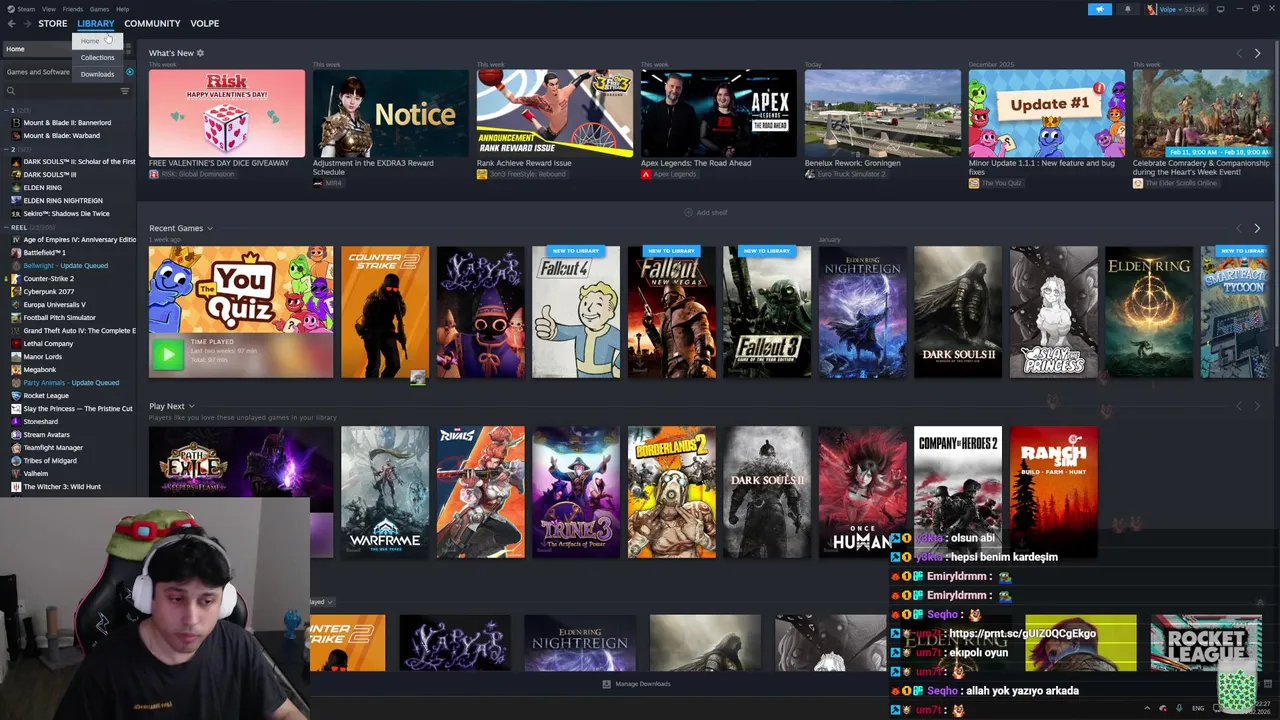The height and width of the screenshot is (720, 1280).
Task: Click Manage Downloads link
Action: tap(636, 684)
